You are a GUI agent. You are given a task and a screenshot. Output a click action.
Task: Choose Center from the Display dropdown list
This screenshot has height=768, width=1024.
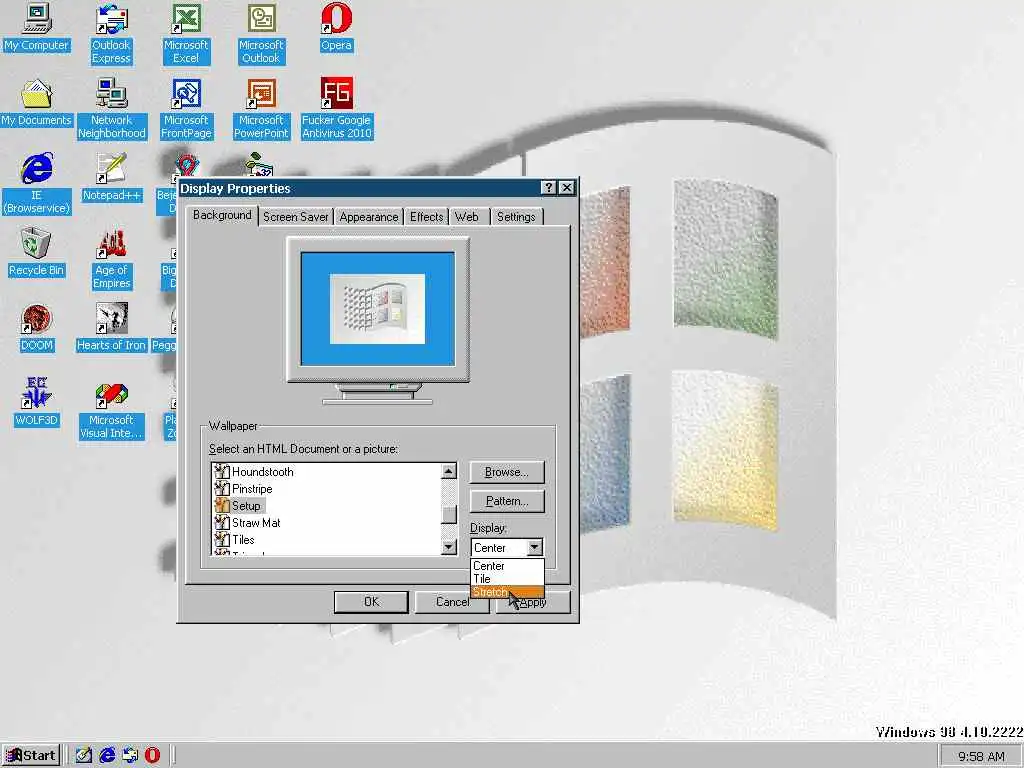[507, 566]
